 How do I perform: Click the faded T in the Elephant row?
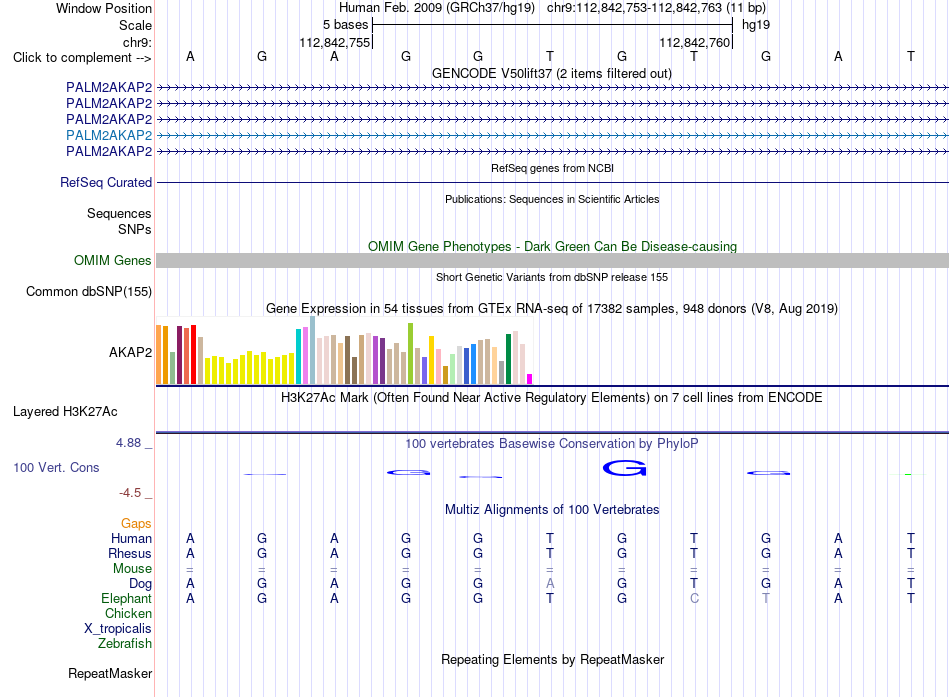(766, 598)
